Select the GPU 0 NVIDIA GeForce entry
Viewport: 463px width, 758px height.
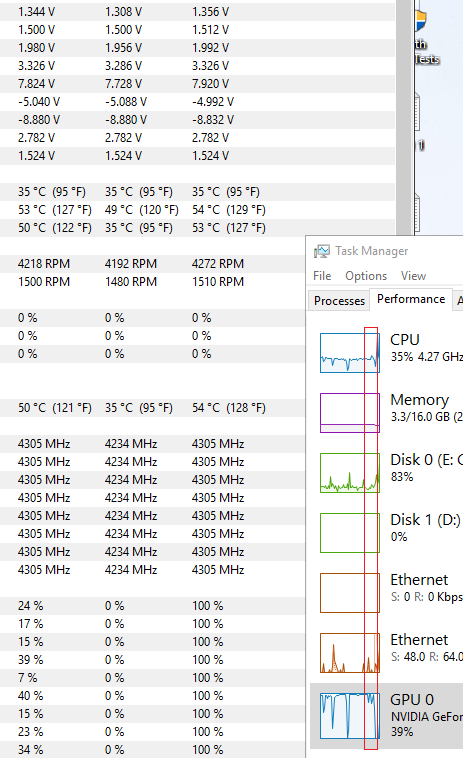coord(387,714)
